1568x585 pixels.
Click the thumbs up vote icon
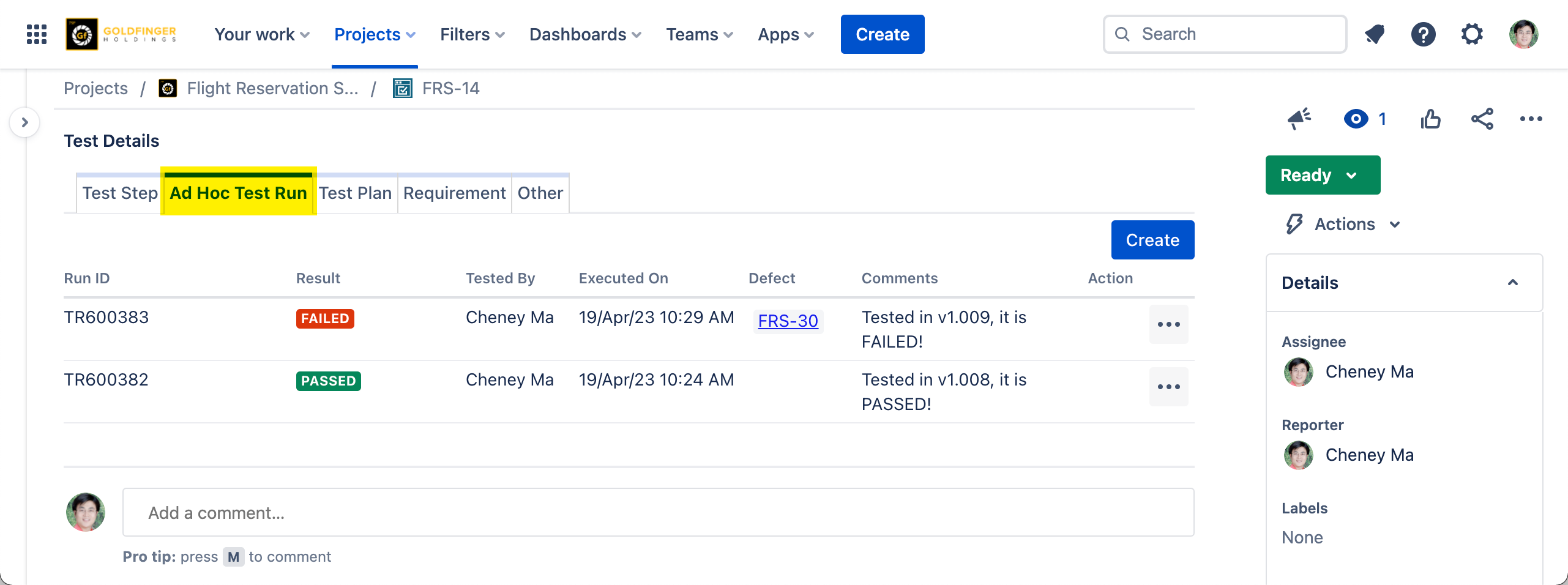pyautogui.click(x=1430, y=119)
